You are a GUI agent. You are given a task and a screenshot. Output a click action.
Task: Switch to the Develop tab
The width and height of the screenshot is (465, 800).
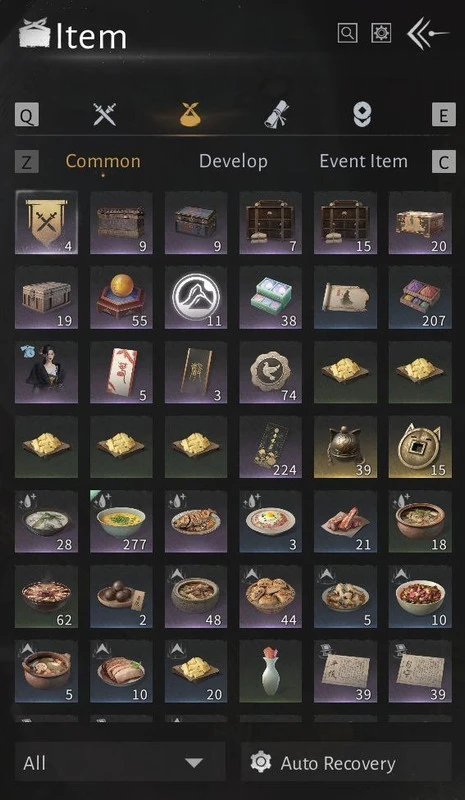pyautogui.click(x=233, y=162)
